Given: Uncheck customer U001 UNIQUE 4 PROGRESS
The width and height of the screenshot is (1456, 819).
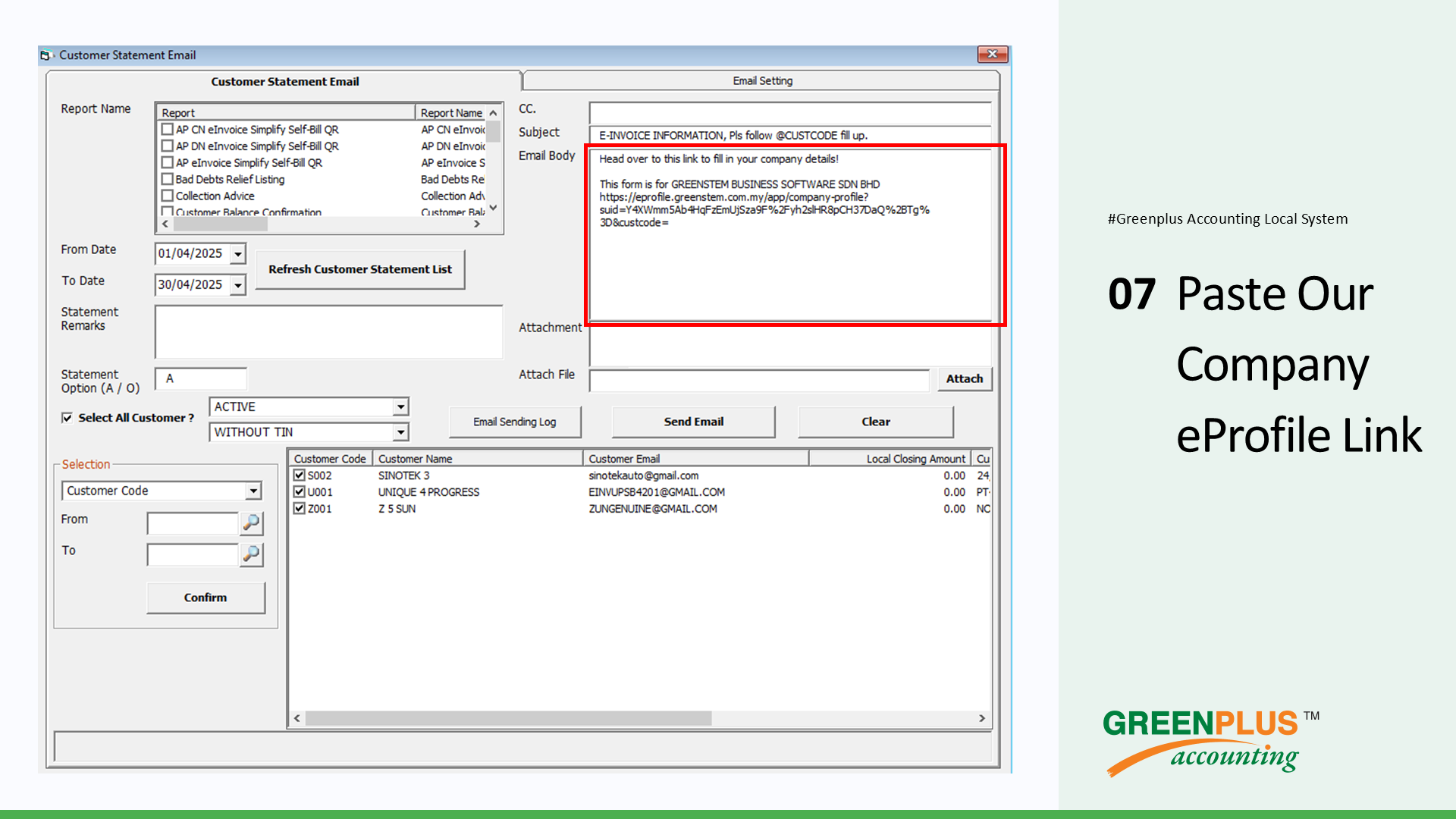Looking at the screenshot, I should pyautogui.click(x=300, y=492).
